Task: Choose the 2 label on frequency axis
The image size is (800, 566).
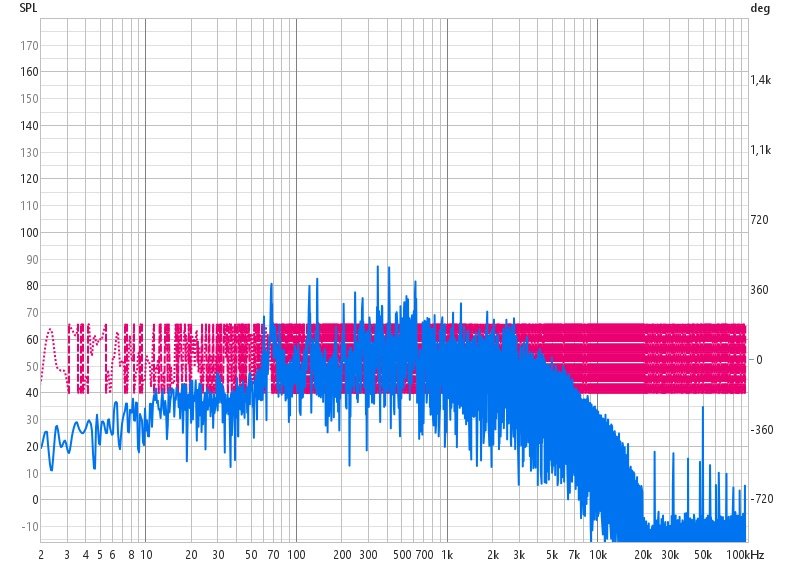Action: click(41, 555)
